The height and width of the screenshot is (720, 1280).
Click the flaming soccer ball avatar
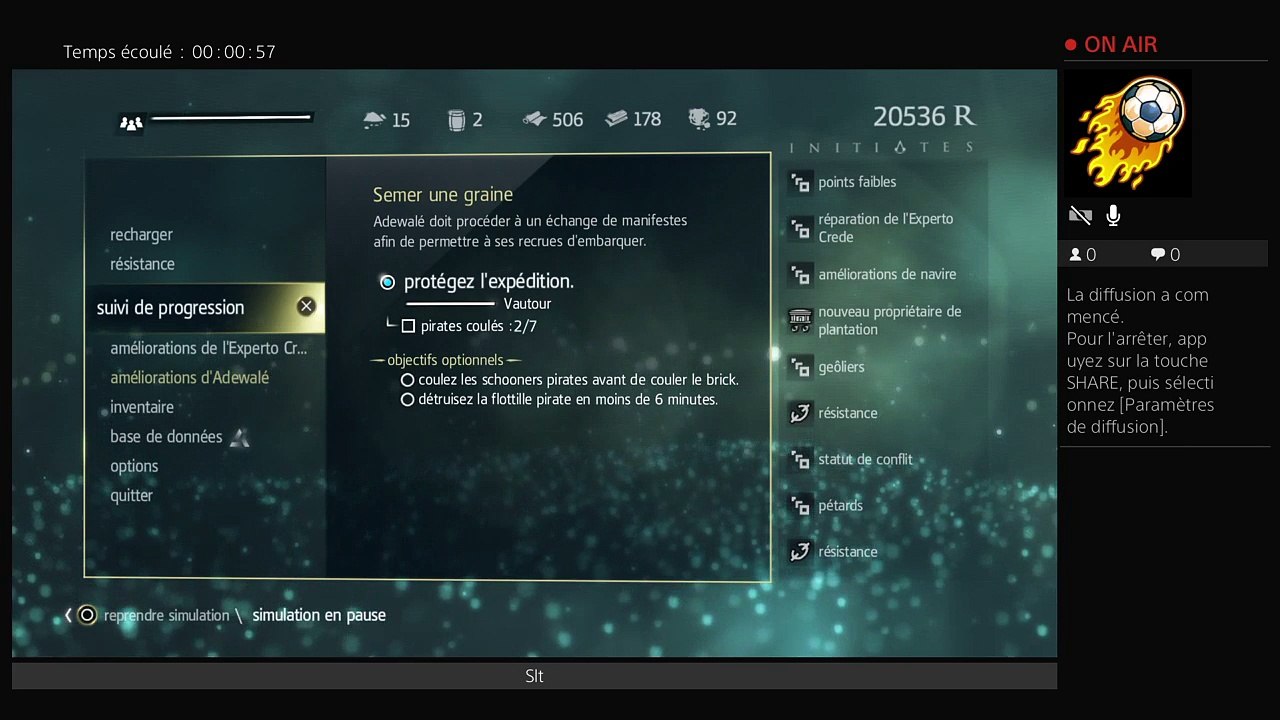(1128, 133)
